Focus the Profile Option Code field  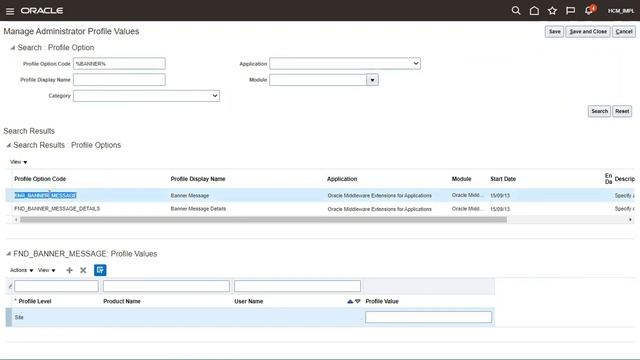point(119,64)
